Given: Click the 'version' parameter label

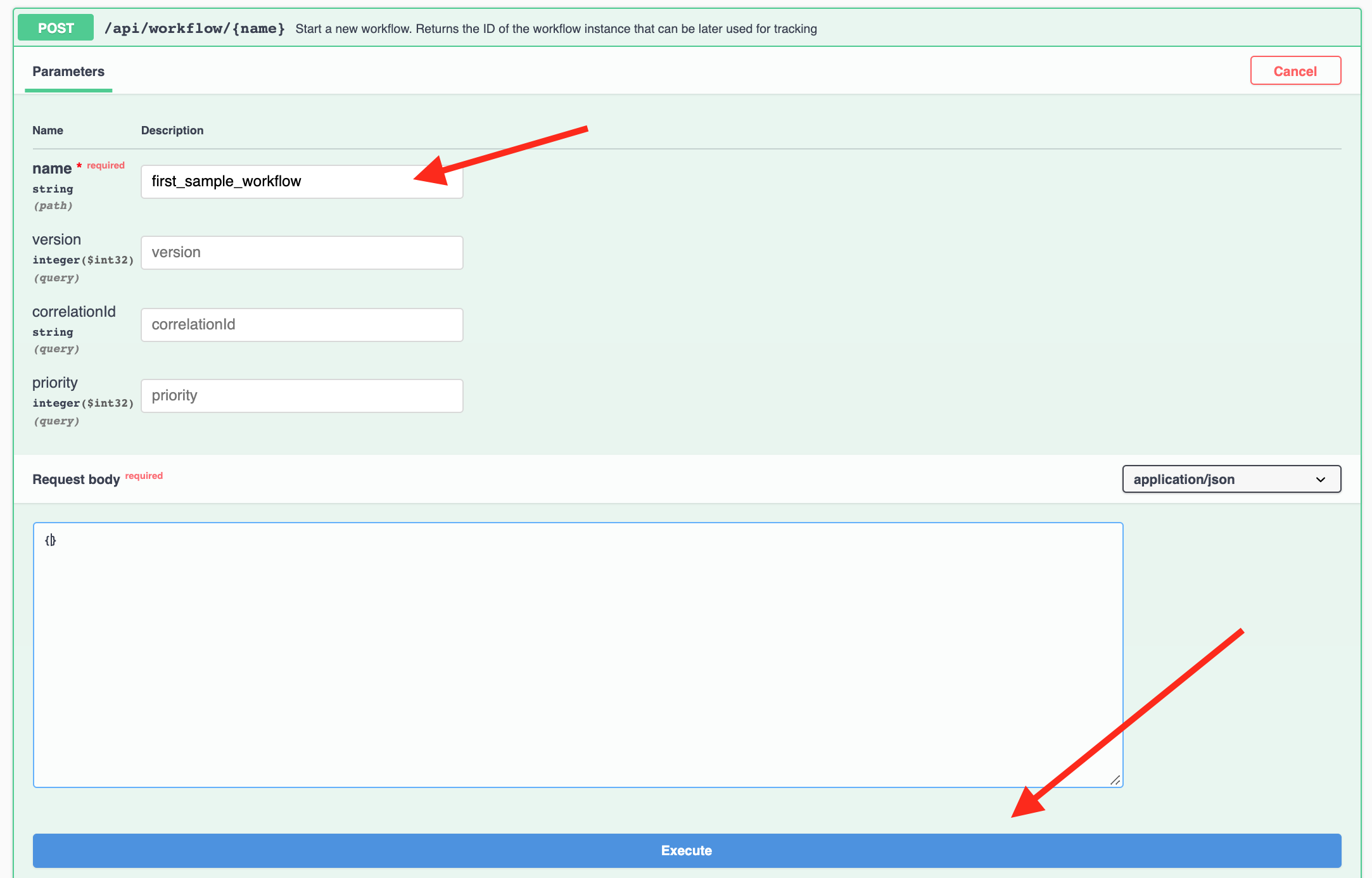Looking at the screenshot, I should [56, 239].
